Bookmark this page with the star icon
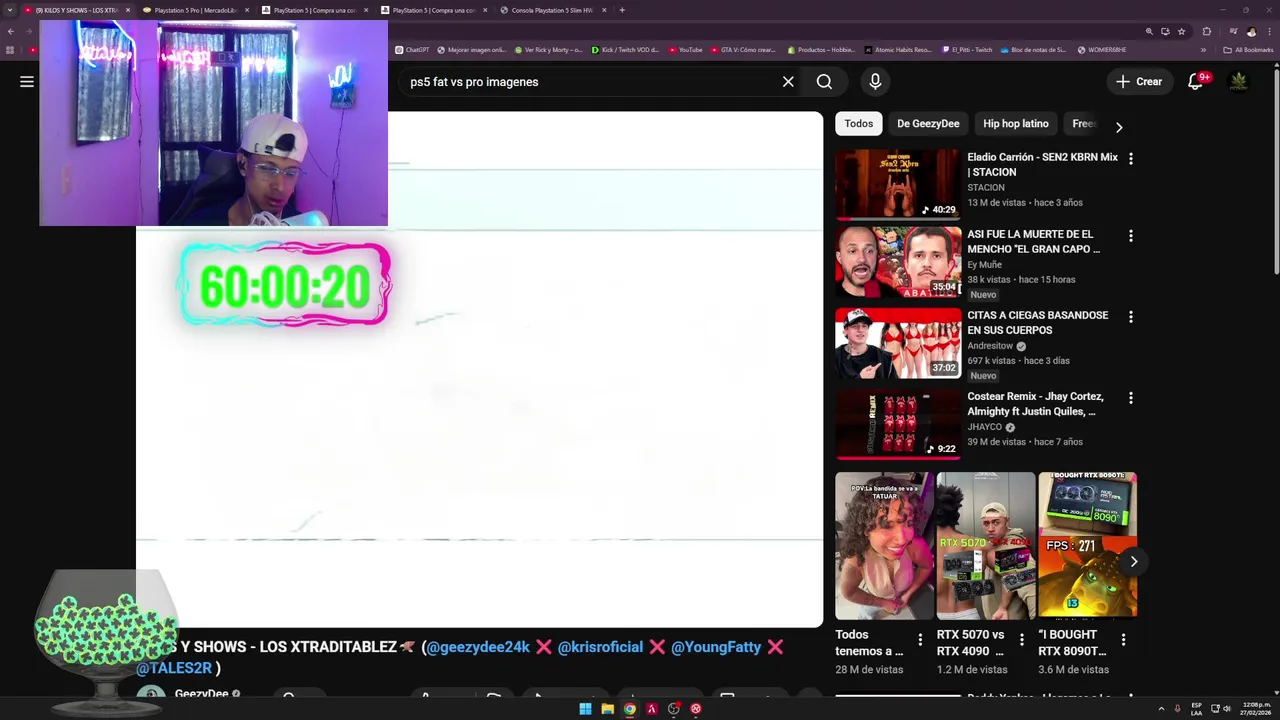 (x=1181, y=31)
